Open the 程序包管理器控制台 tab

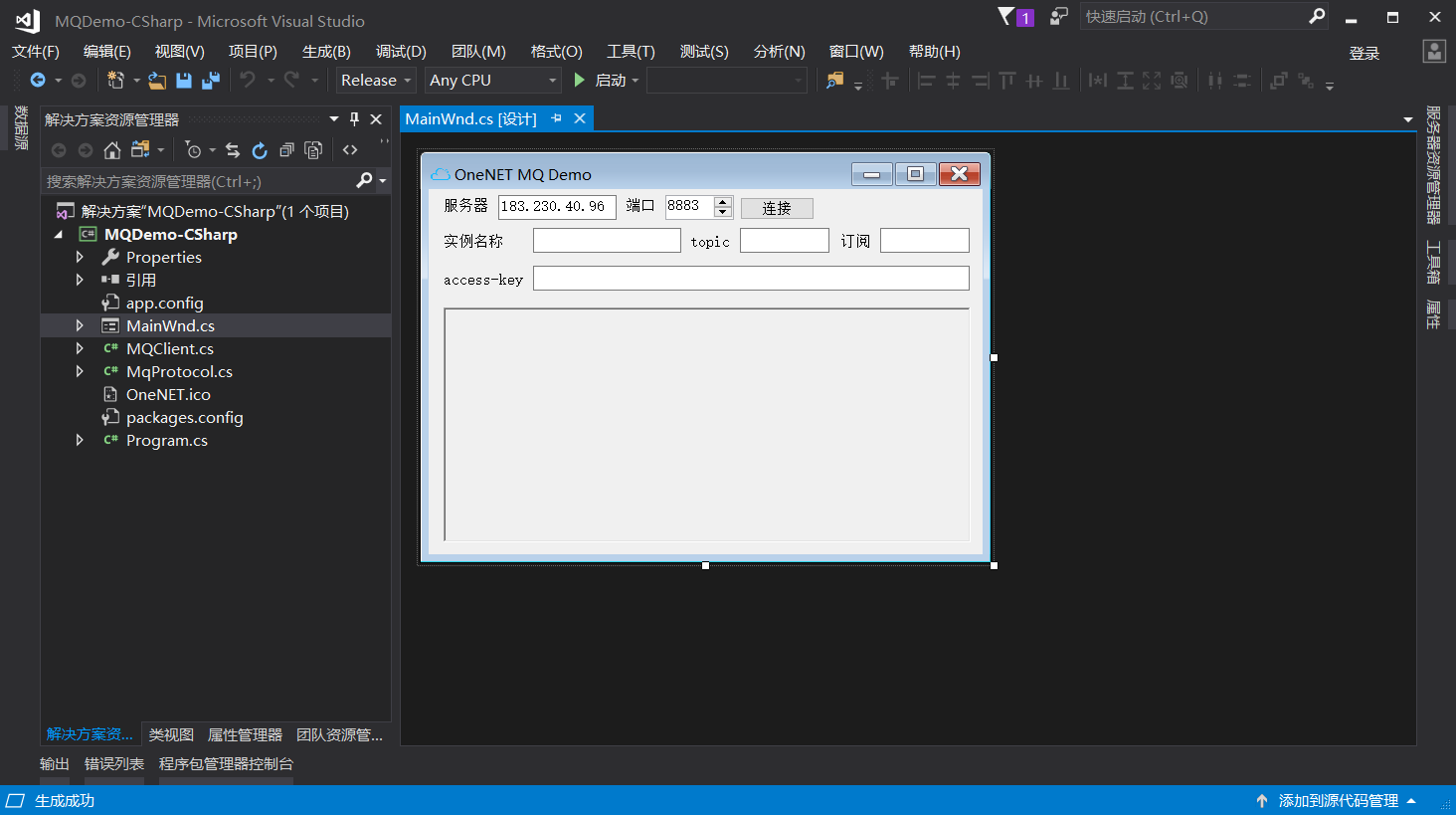pyautogui.click(x=226, y=764)
